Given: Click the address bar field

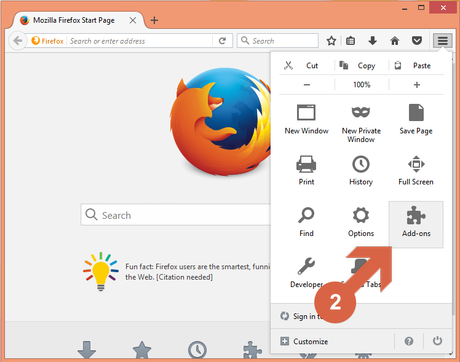Looking at the screenshot, I should click(140, 41).
